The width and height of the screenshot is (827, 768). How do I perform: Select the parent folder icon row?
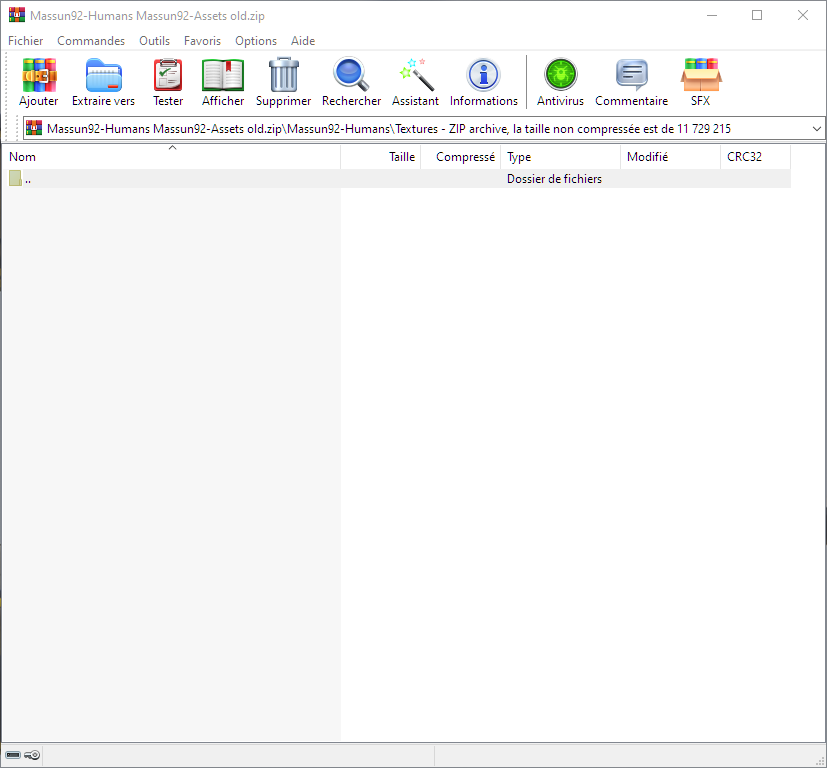click(x=15, y=178)
